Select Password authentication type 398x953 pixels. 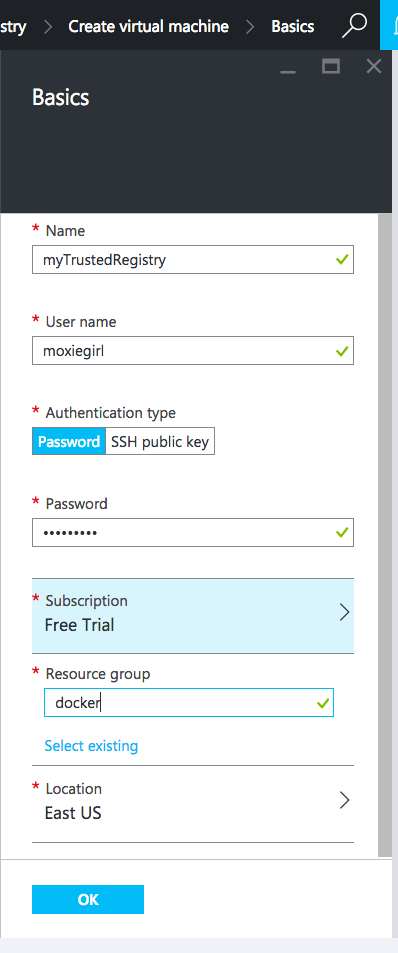pos(69,442)
